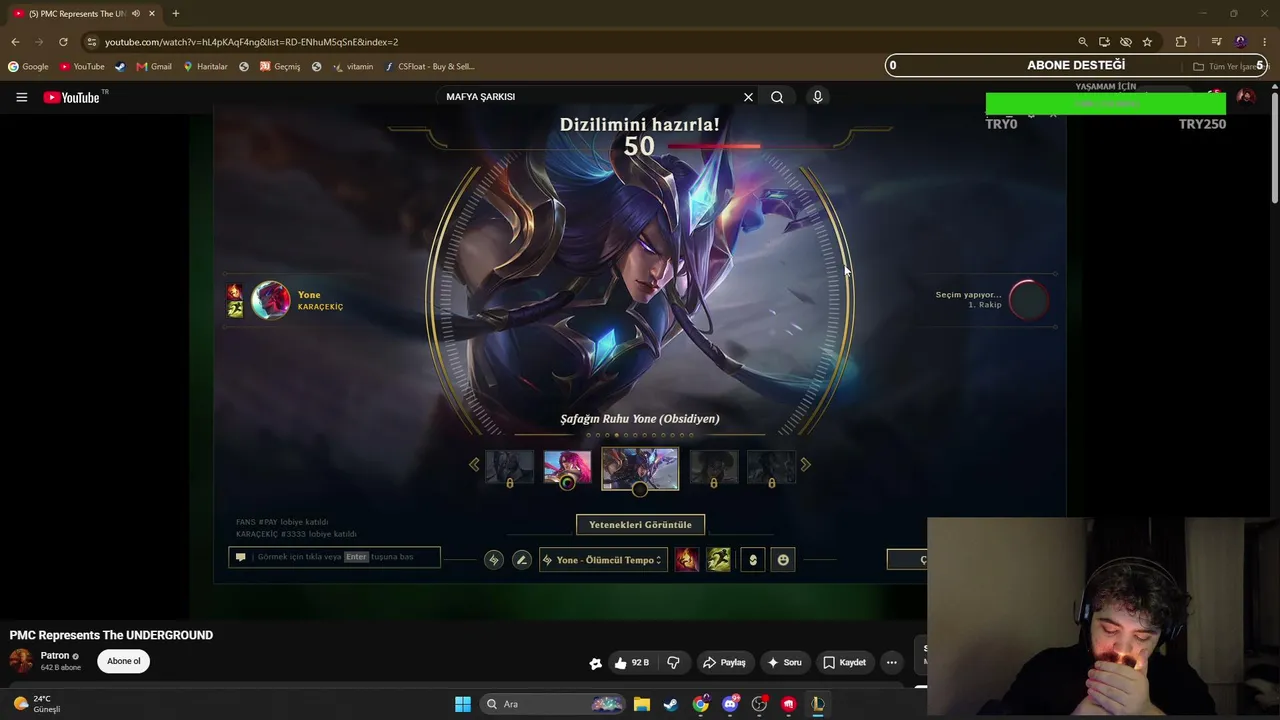The image size is (1280, 720).
Task: Open chroma color picker under selected skin
Action: point(640,489)
